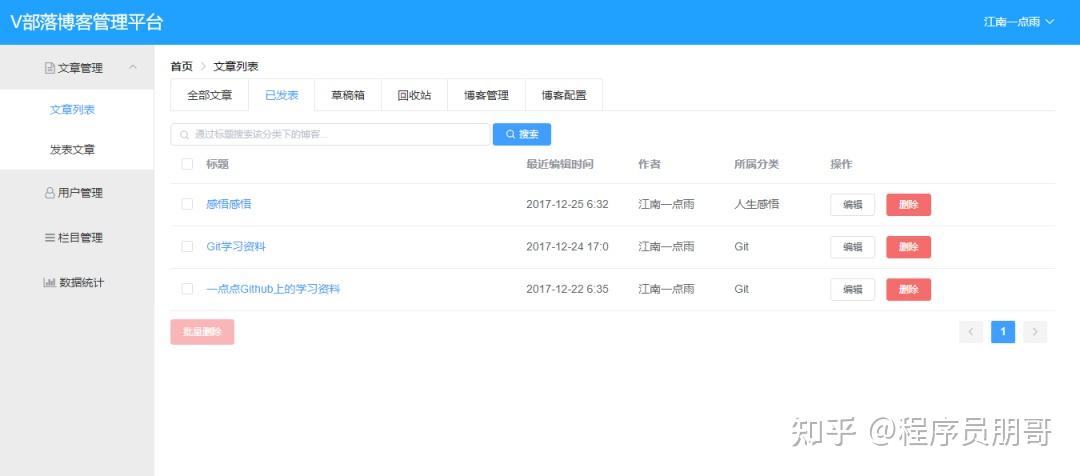Click 编辑 for 一点点Github上的学习资料
The height and width of the screenshot is (476, 1080).
pyautogui.click(x=853, y=289)
